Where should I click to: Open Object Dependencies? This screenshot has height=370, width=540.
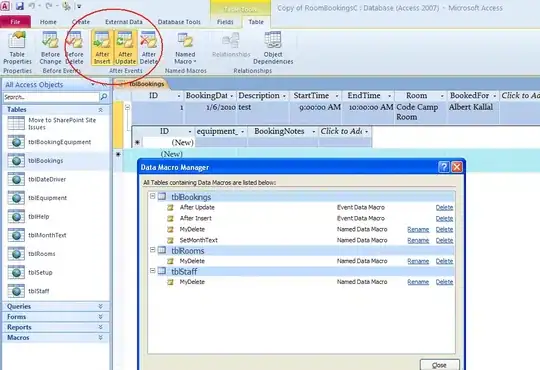(x=273, y=48)
